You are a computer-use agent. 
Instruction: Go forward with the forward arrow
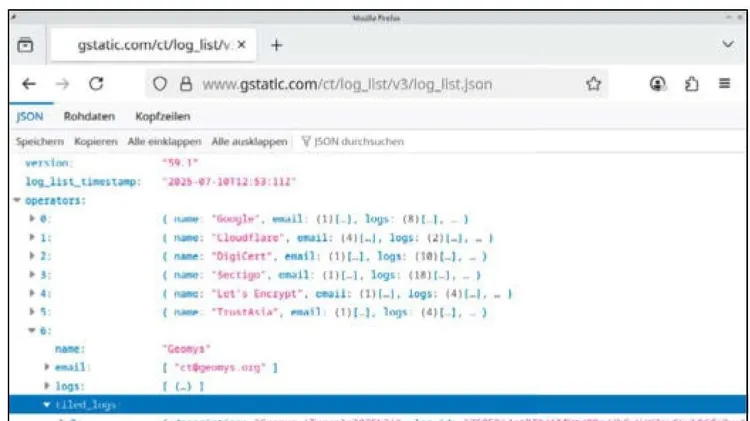[62, 84]
